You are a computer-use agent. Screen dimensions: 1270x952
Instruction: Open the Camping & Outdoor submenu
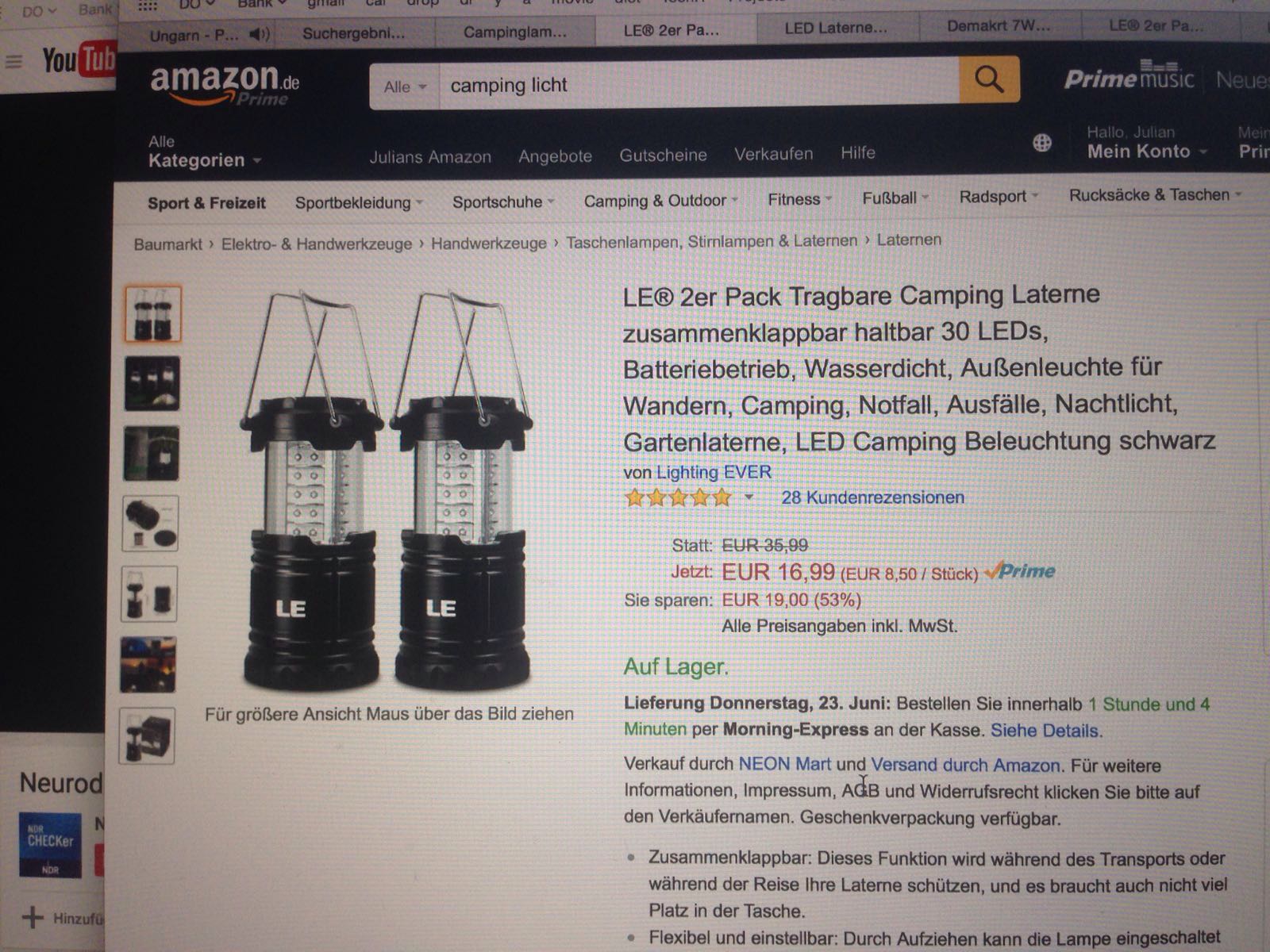point(660,201)
